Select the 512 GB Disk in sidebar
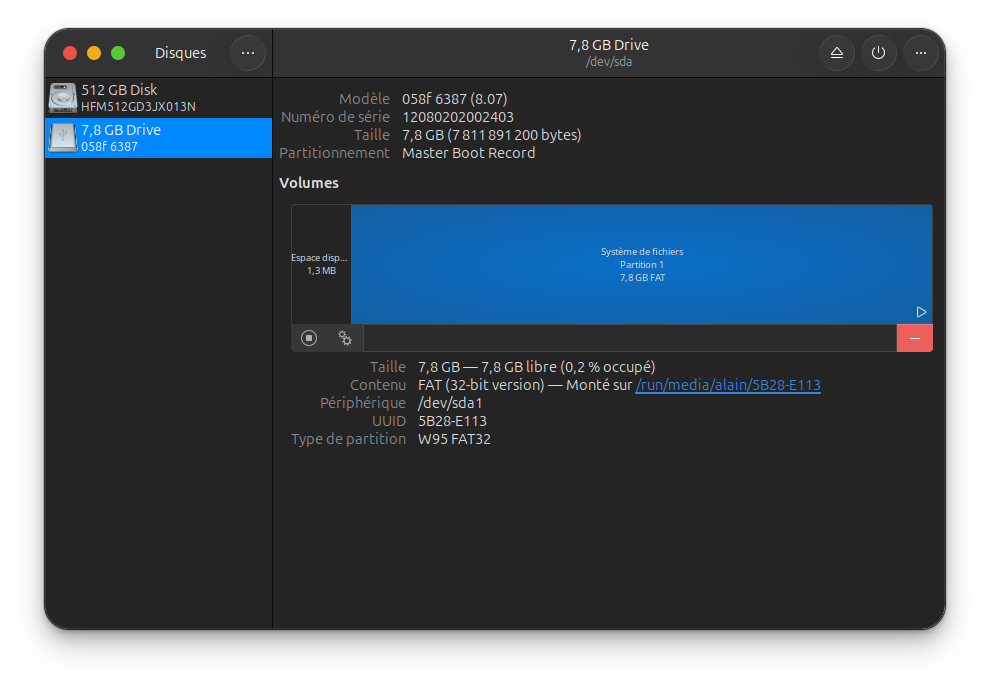990x690 pixels. tap(158, 98)
